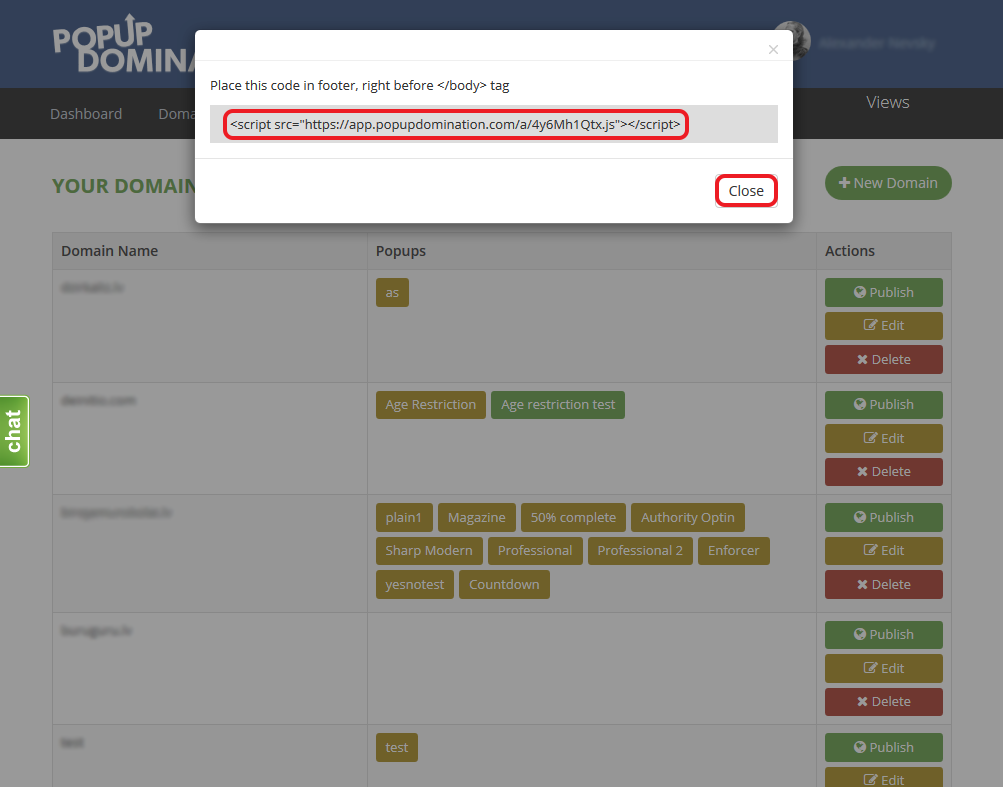The height and width of the screenshot is (787, 1003).
Task: Click pencil icon on empty-popups row's Edit
Action: pos(870,668)
